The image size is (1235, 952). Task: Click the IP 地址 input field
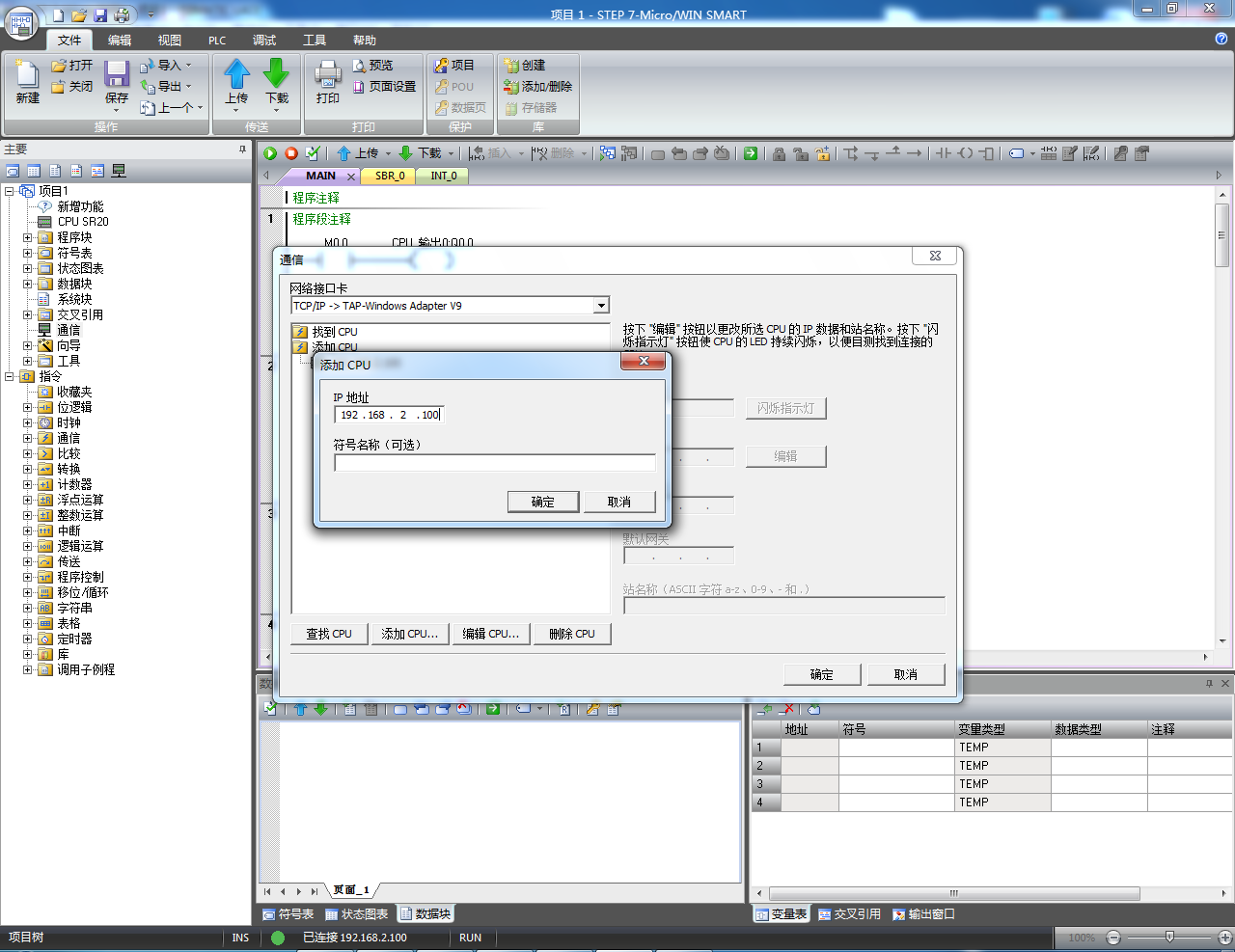(389, 415)
